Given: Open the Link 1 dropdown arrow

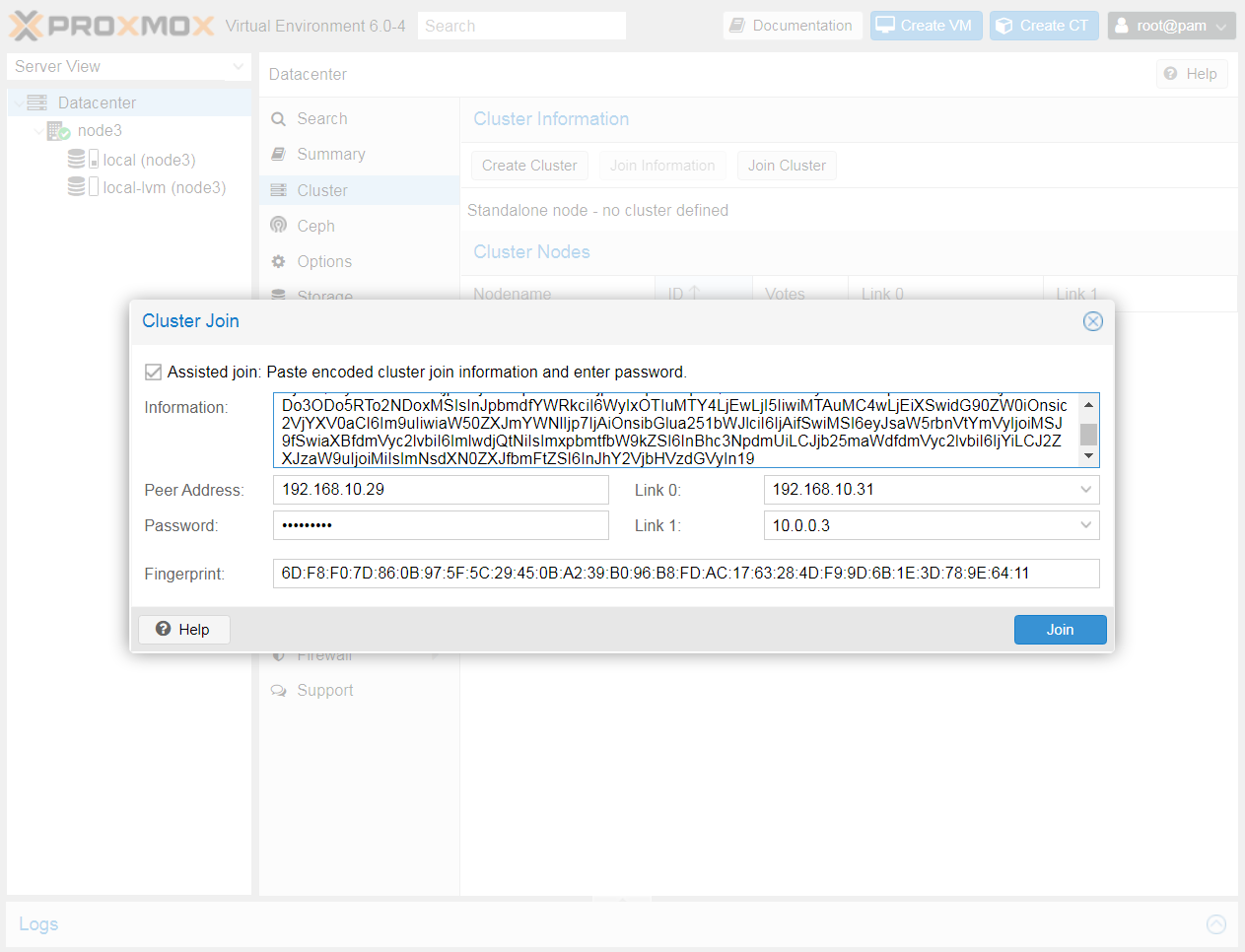Looking at the screenshot, I should point(1085,525).
